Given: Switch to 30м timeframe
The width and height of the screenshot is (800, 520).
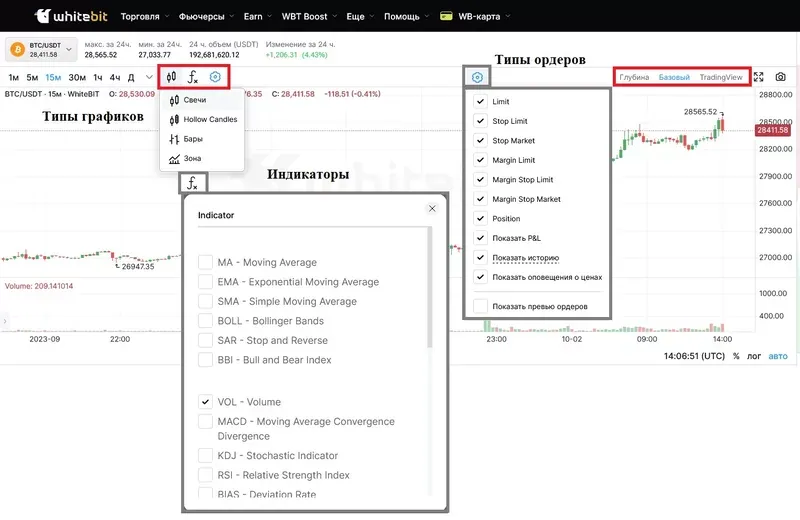Looking at the screenshot, I should (x=77, y=78).
